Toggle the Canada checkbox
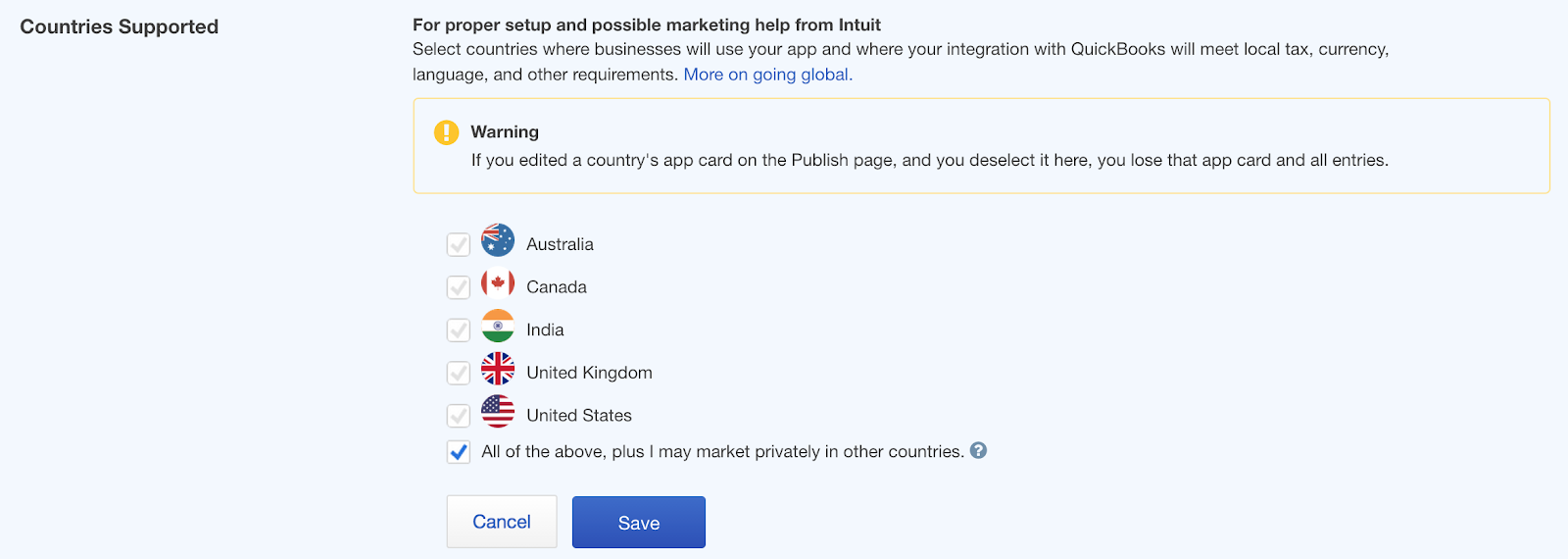 459,287
